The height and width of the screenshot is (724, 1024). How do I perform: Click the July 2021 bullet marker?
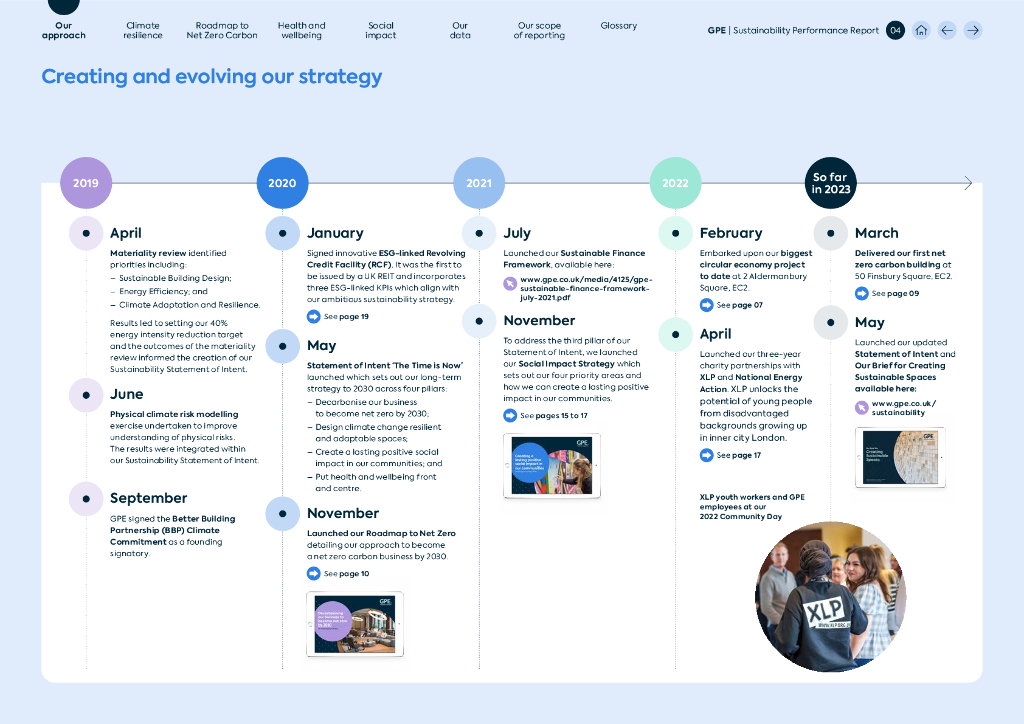pyautogui.click(x=479, y=233)
